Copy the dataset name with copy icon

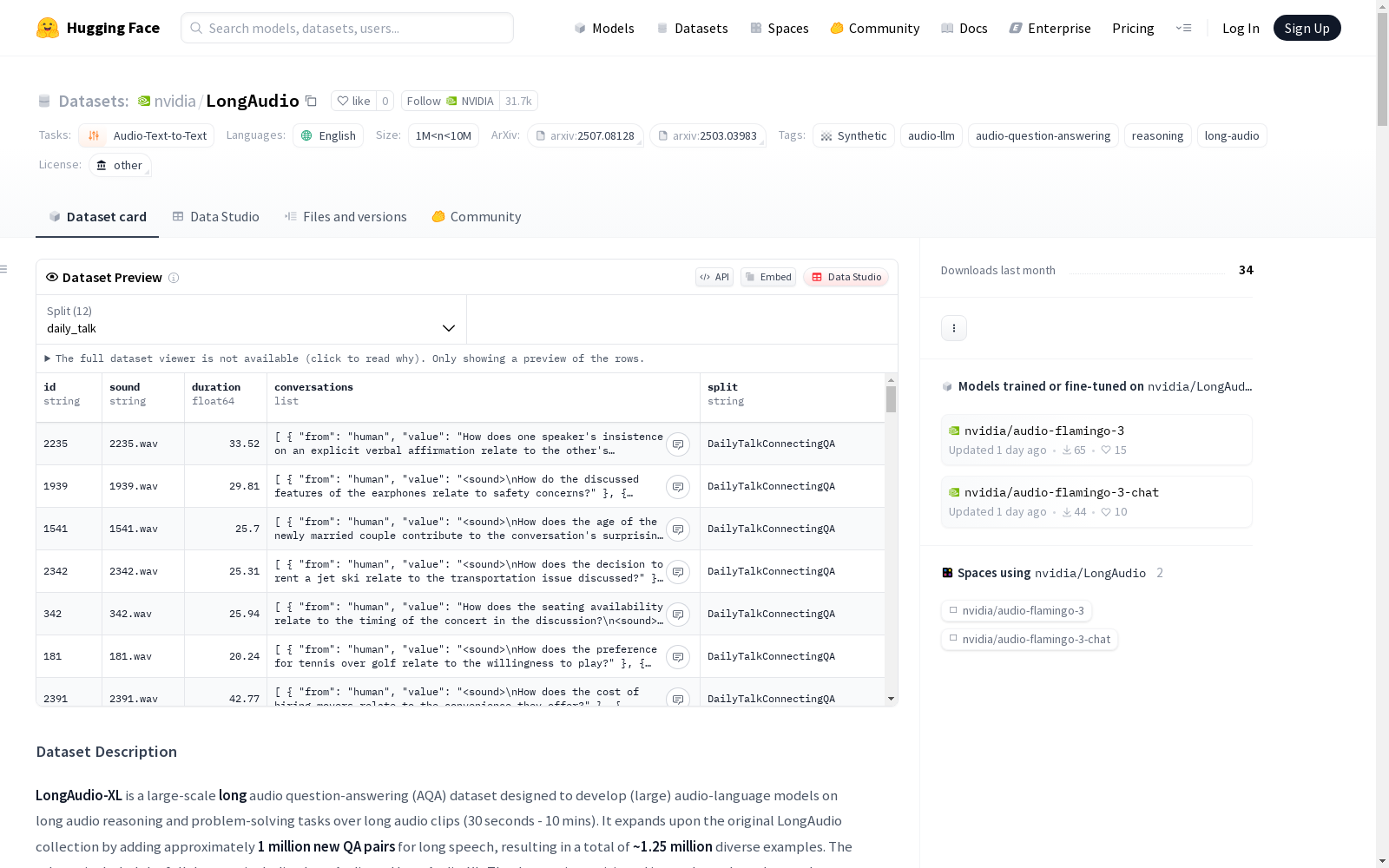click(311, 101)
